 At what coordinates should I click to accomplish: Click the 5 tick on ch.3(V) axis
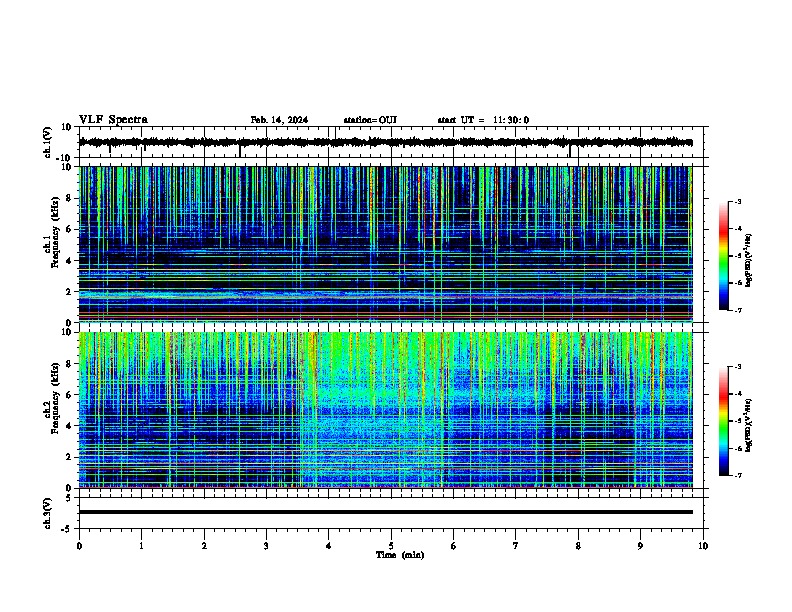pyautogui.click(x=69, y=498)
